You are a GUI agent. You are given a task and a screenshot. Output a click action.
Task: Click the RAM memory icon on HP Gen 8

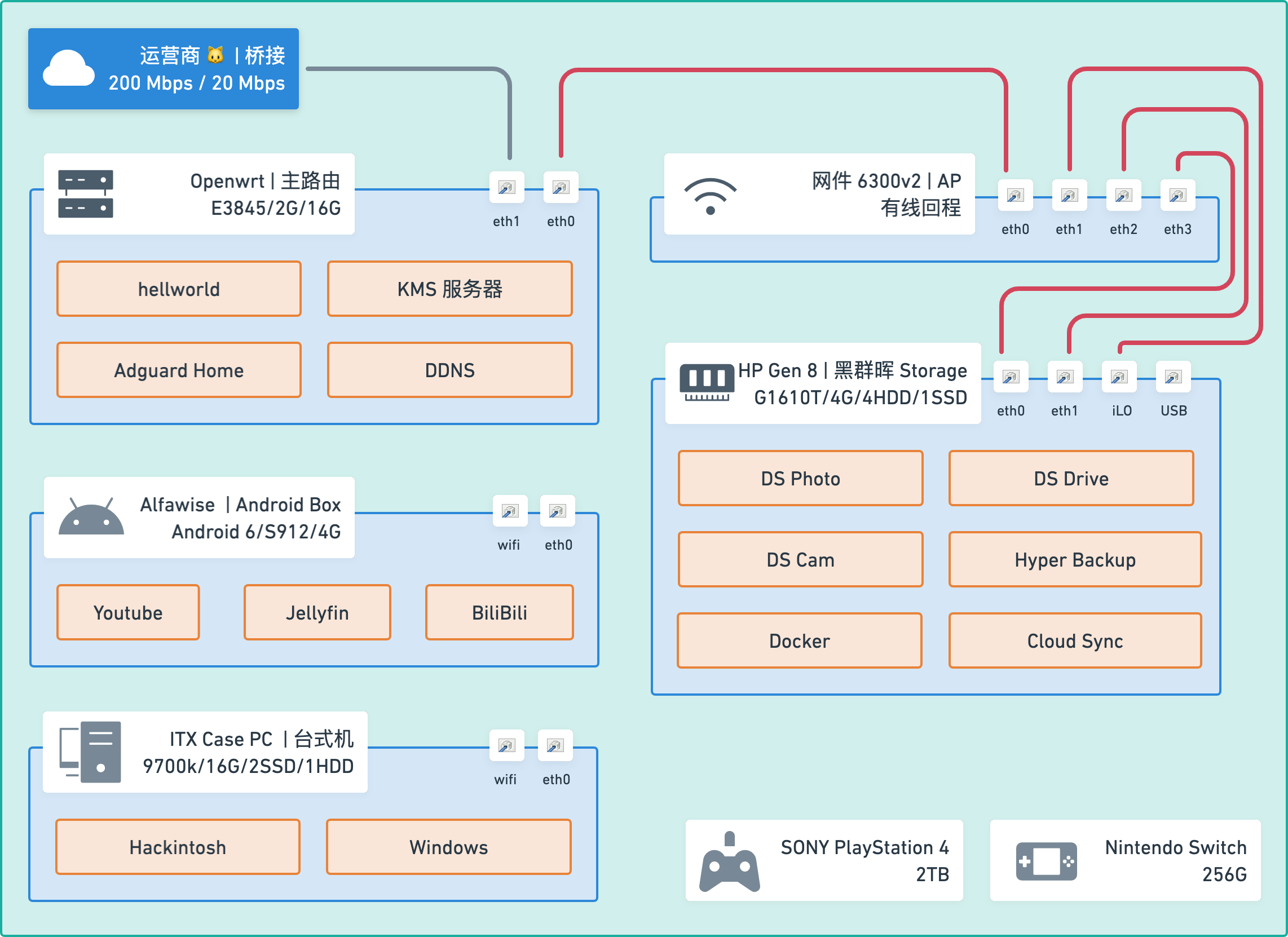point(707,383)
